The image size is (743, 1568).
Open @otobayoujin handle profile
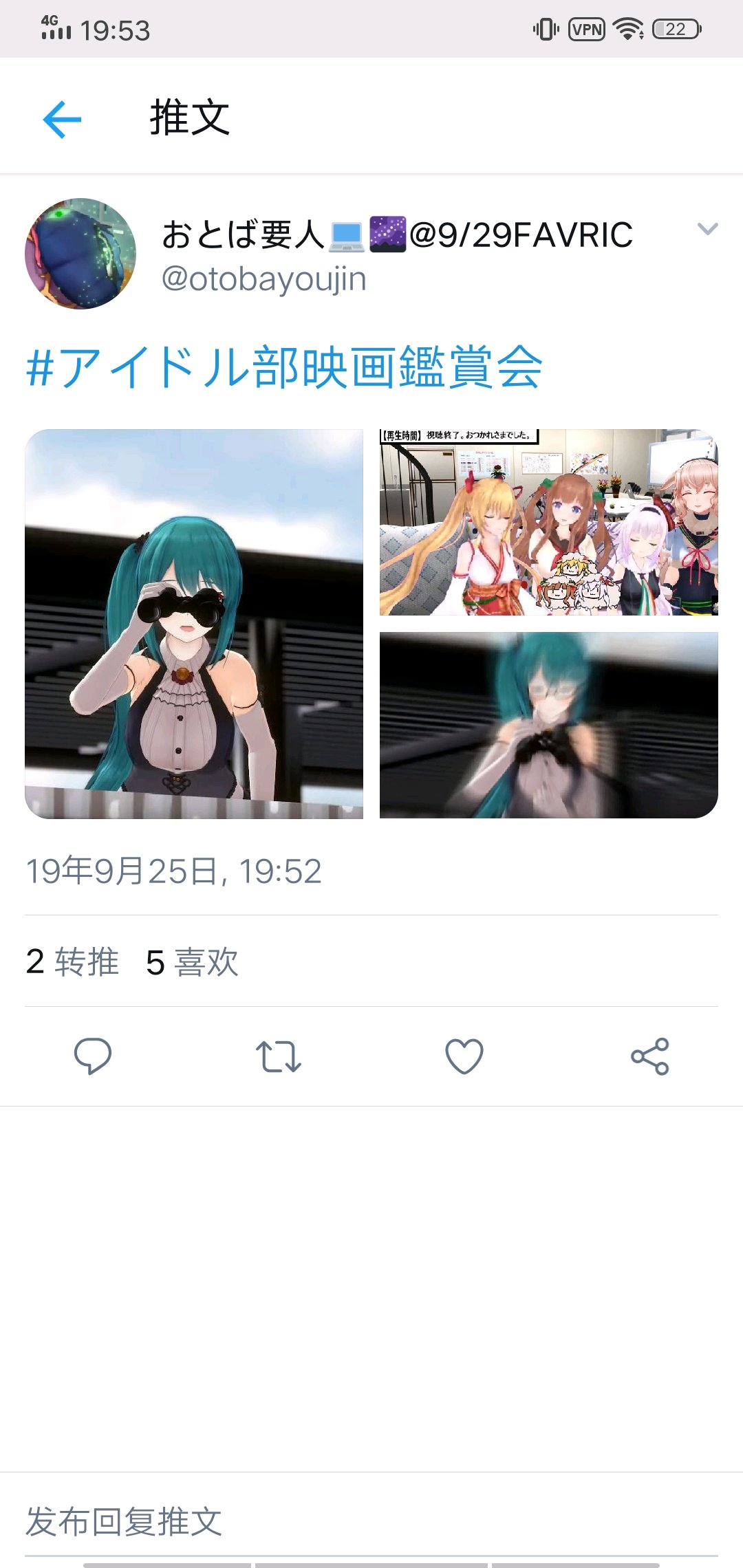[263, 280]
